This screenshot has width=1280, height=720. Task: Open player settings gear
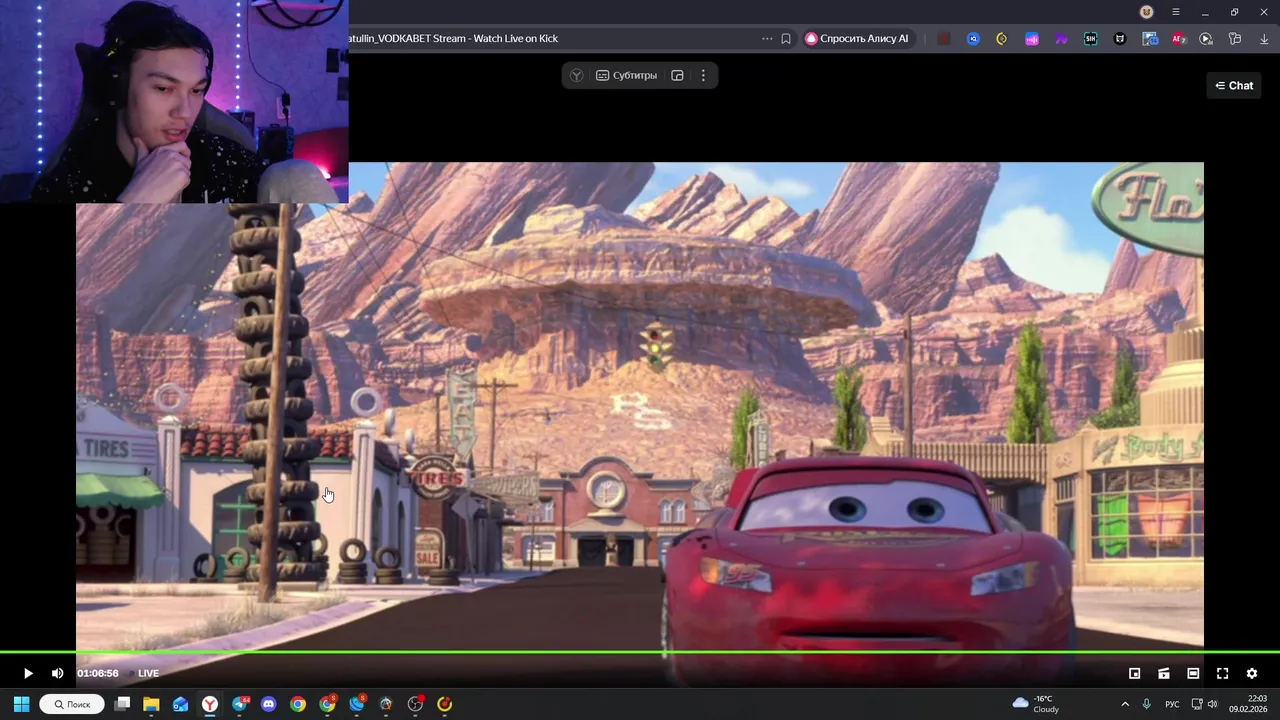[1252, 674]
